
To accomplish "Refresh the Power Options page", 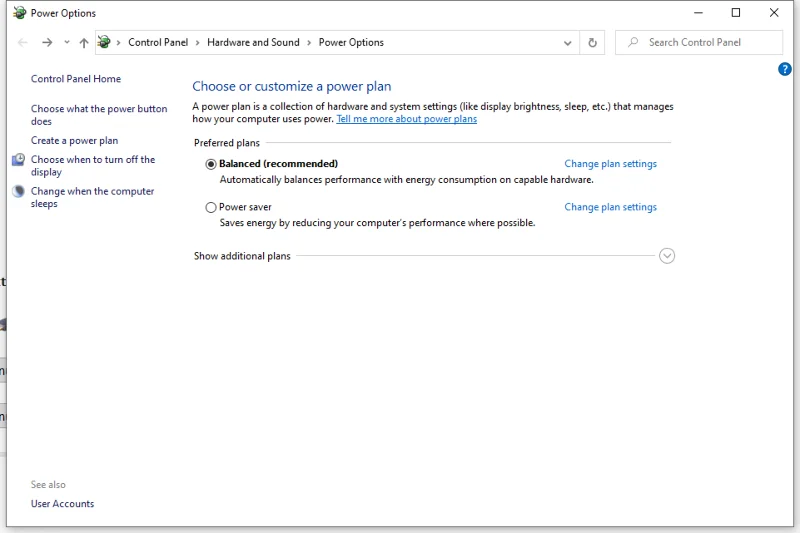I will pos(592,43).
